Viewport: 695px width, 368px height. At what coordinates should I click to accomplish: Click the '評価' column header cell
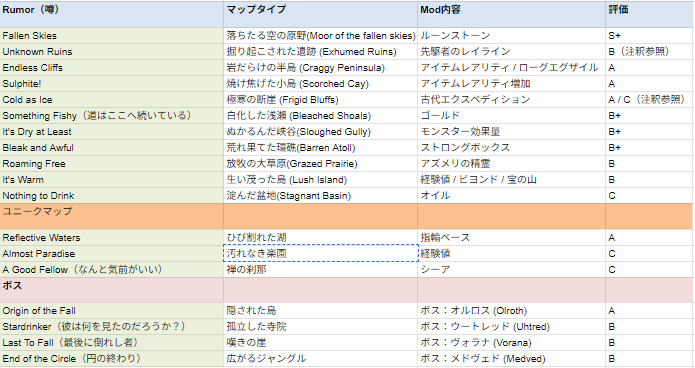tap(650, 14)
